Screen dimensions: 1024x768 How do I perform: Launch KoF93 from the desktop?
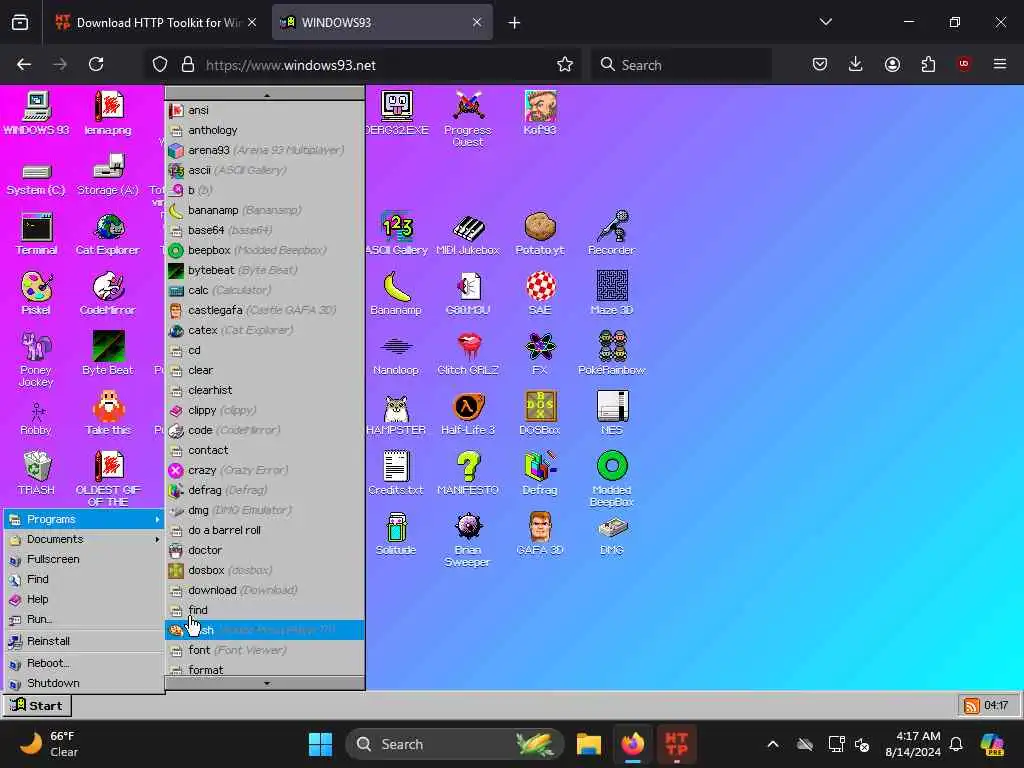pos(540,113)
